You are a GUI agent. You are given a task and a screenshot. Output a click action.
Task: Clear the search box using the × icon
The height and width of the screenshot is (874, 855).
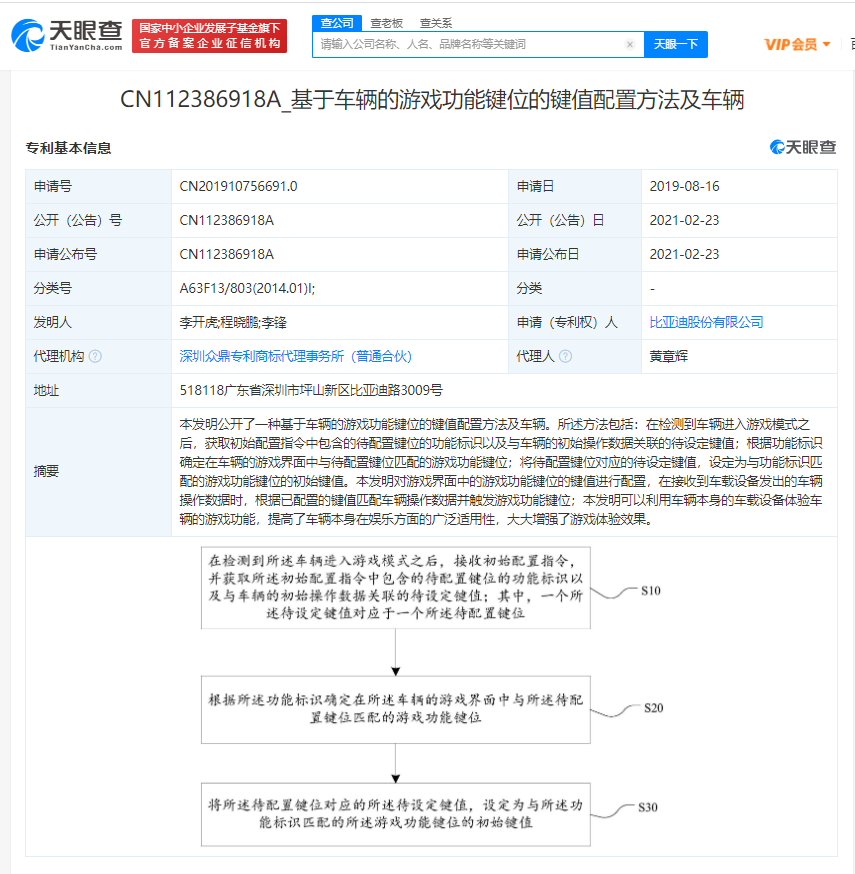[x=630, y=45]
